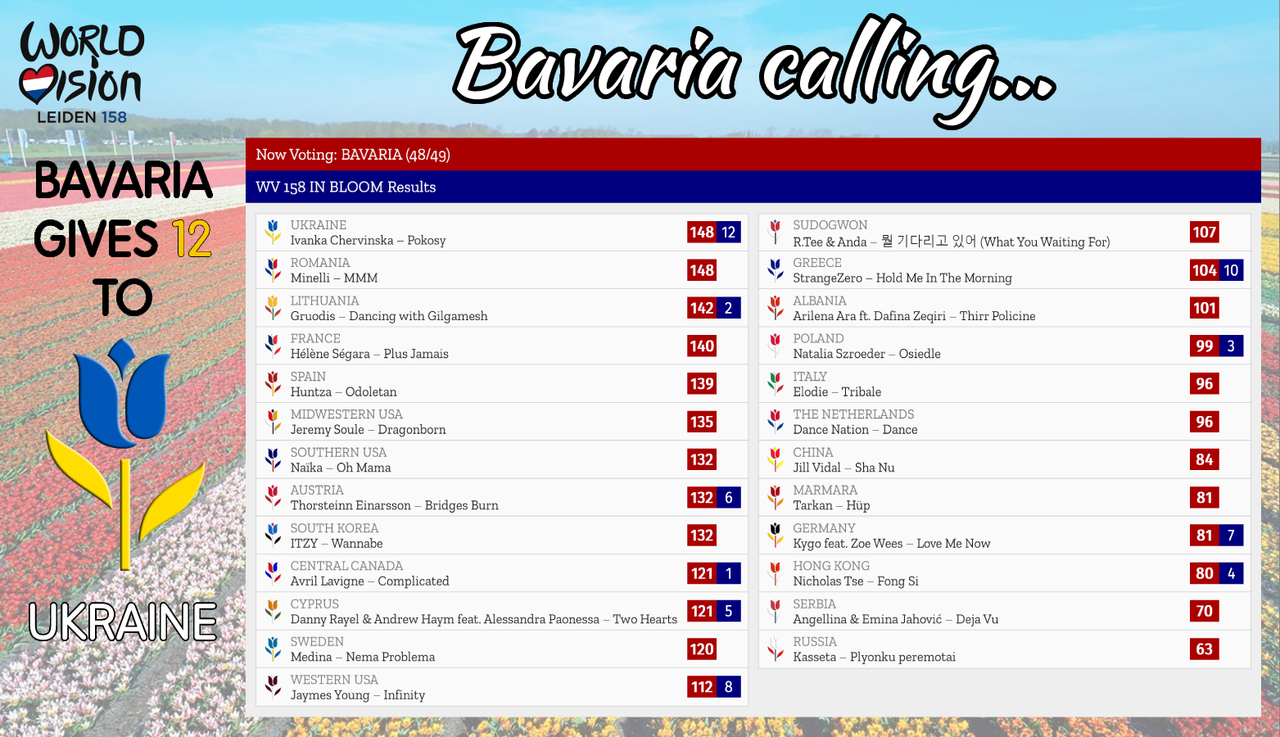Click the Worldvision Leiden 158 logo
Image resolution: width=1280 pixels, height=737 pixels.
[x=82, y=75]
